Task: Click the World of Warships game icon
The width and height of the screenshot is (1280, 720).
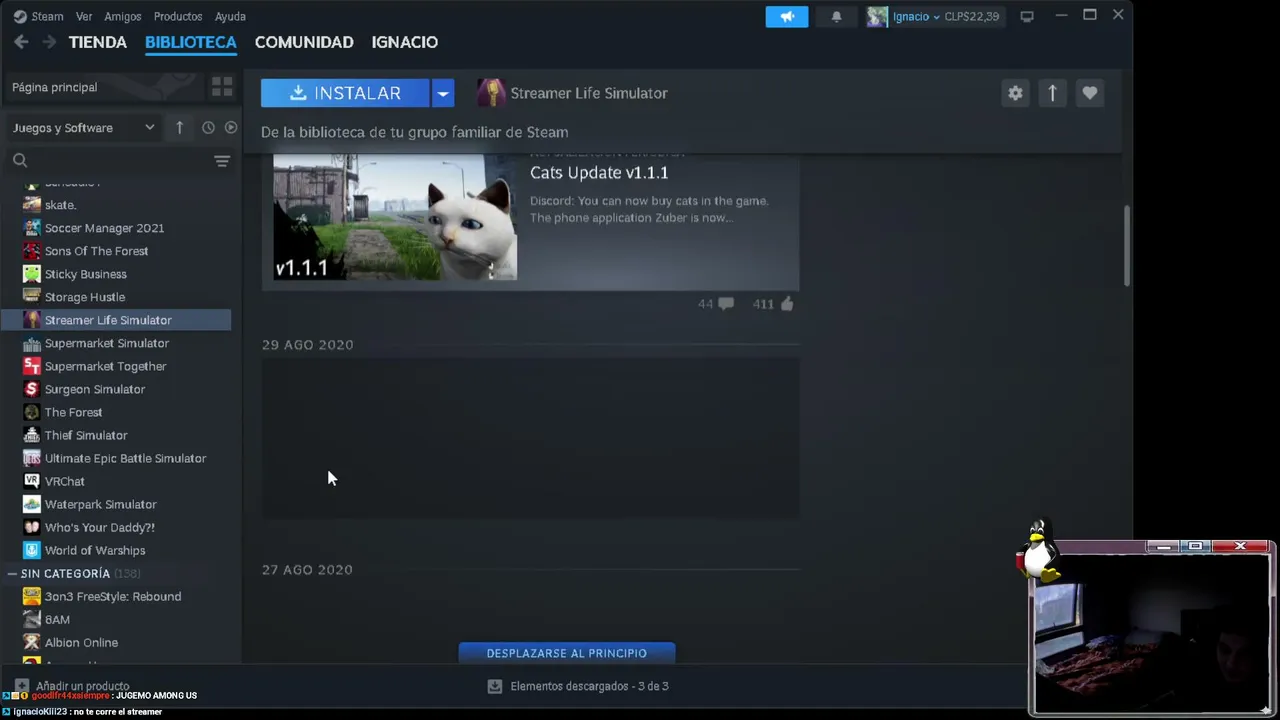Action: (32, 550)
